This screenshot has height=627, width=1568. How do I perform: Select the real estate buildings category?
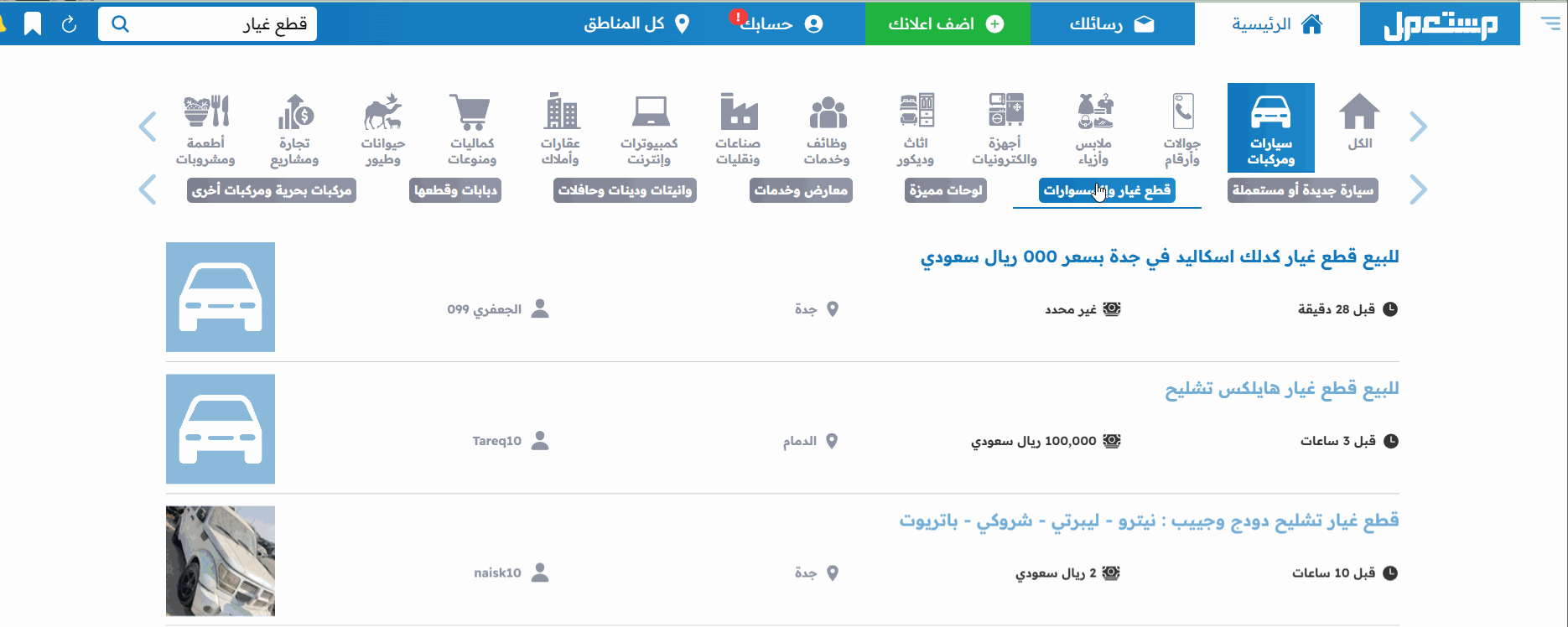(560, 128)
